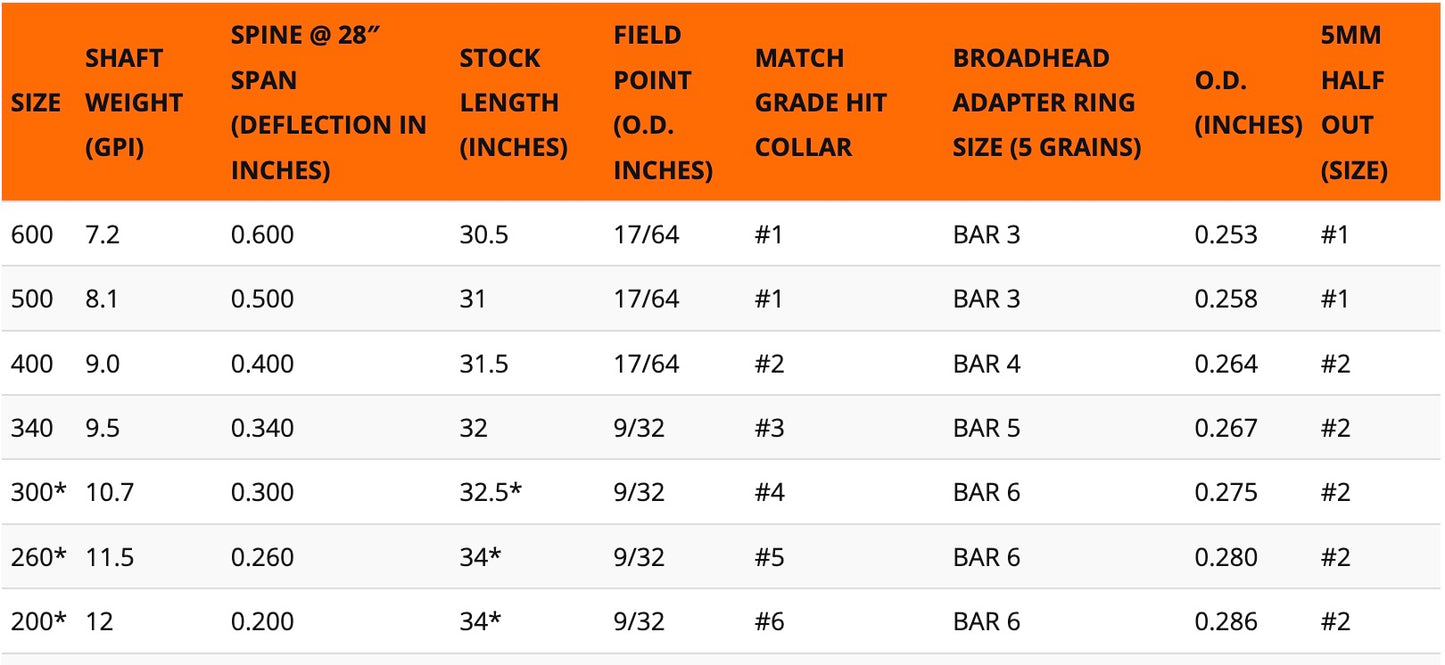1445x665 pixels.
Task: Select the SHAFT WEIGHT (GPI) column header
Action: pos(134,103)
